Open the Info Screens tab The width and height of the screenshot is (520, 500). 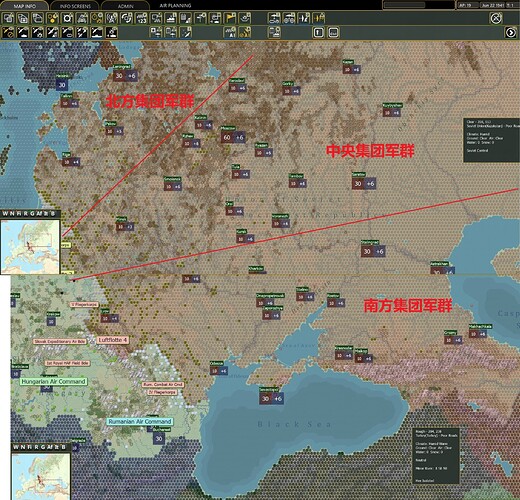[75, 6]
